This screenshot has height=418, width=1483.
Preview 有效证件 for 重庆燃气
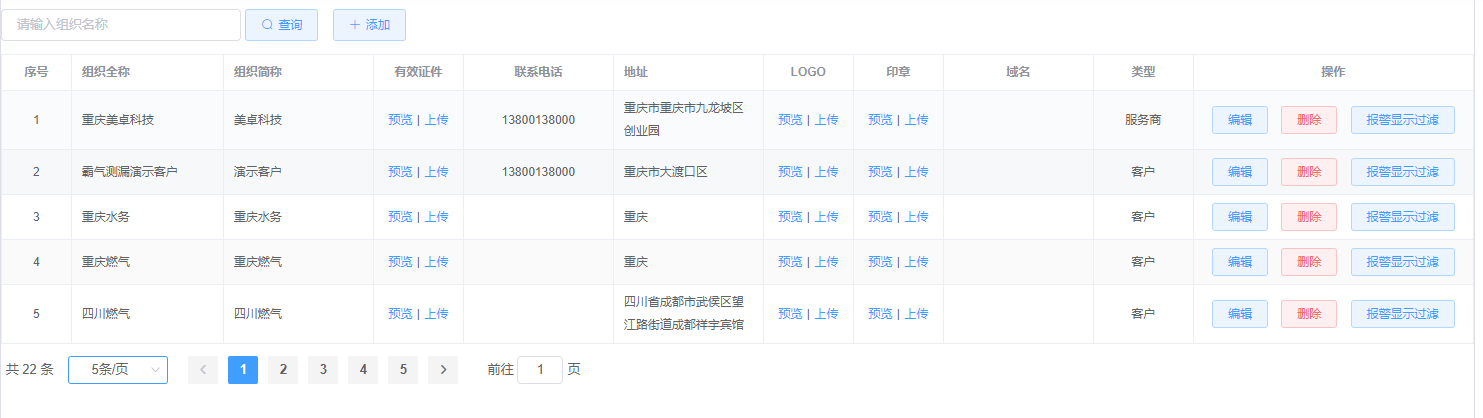point(400,262)
